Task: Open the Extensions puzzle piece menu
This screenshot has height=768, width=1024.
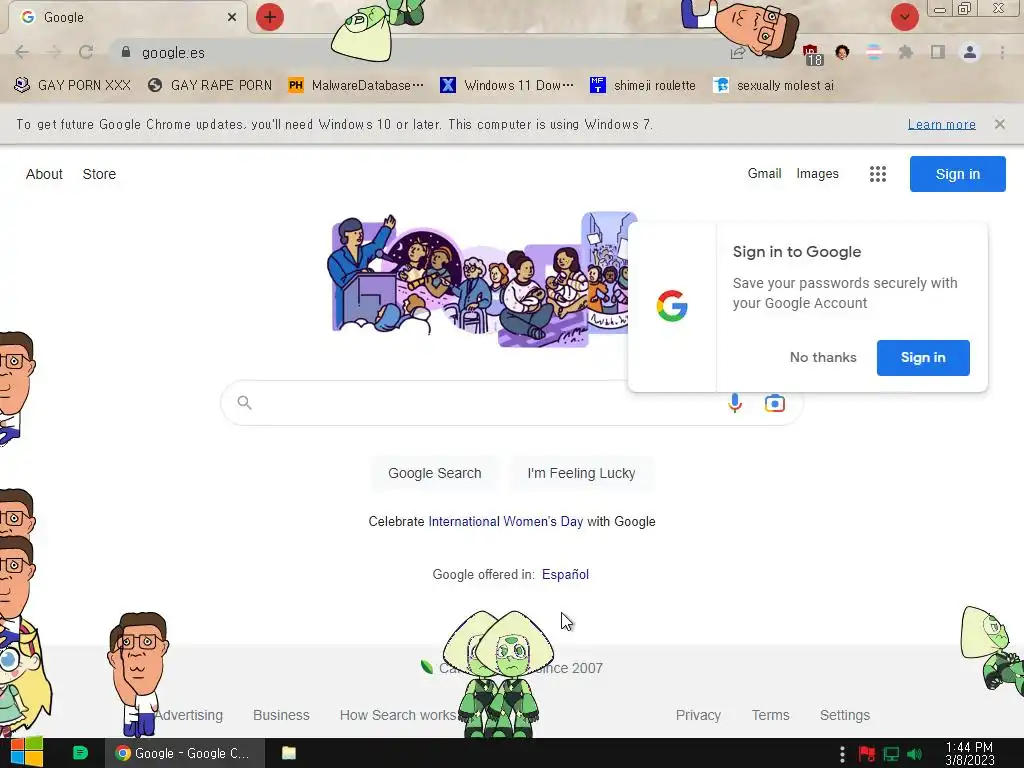Action: pyautogui.click(x=905, y=52)
